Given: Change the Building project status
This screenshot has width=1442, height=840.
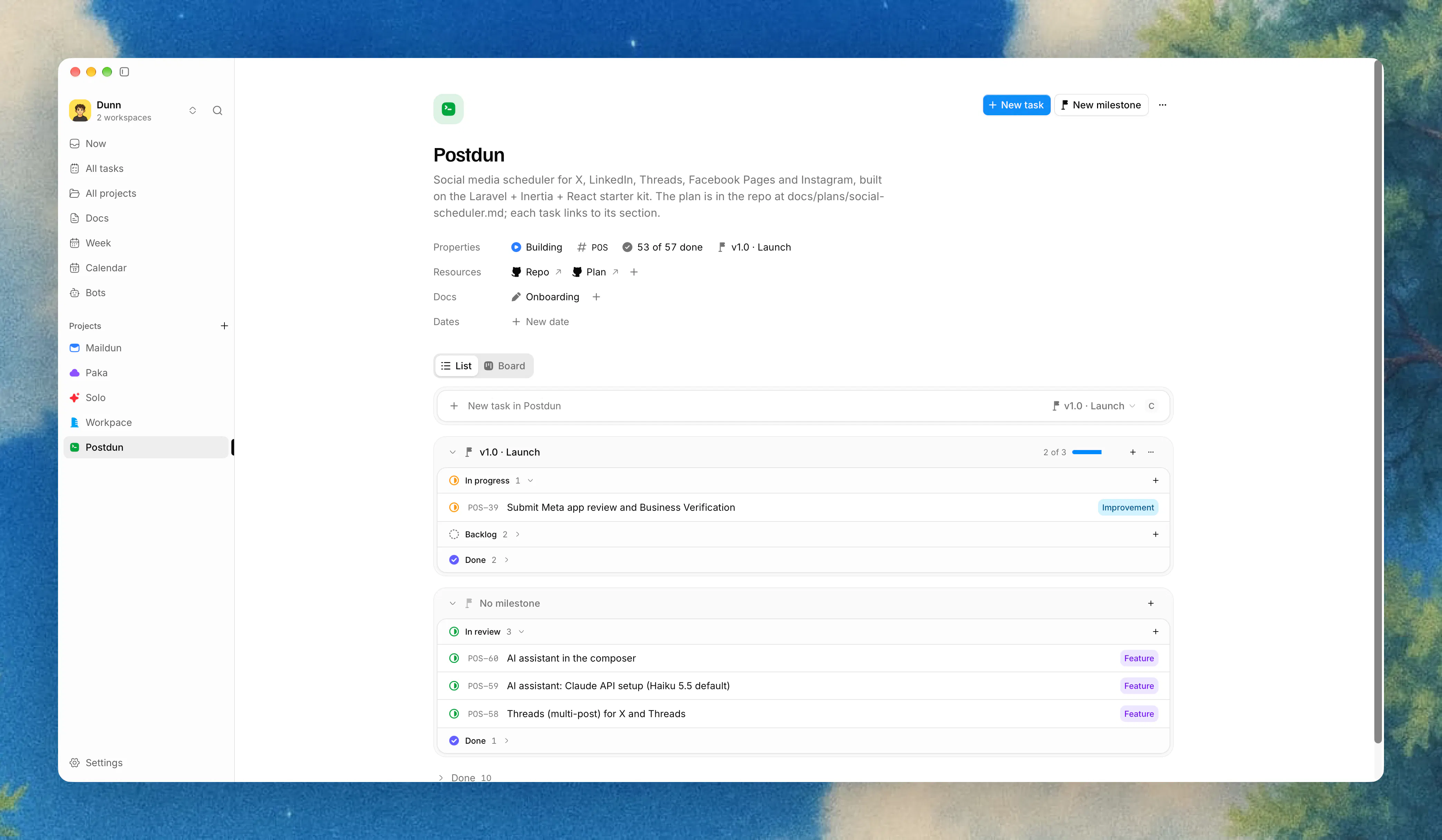Looking at the screenshot, I should [x=536, y=247].
